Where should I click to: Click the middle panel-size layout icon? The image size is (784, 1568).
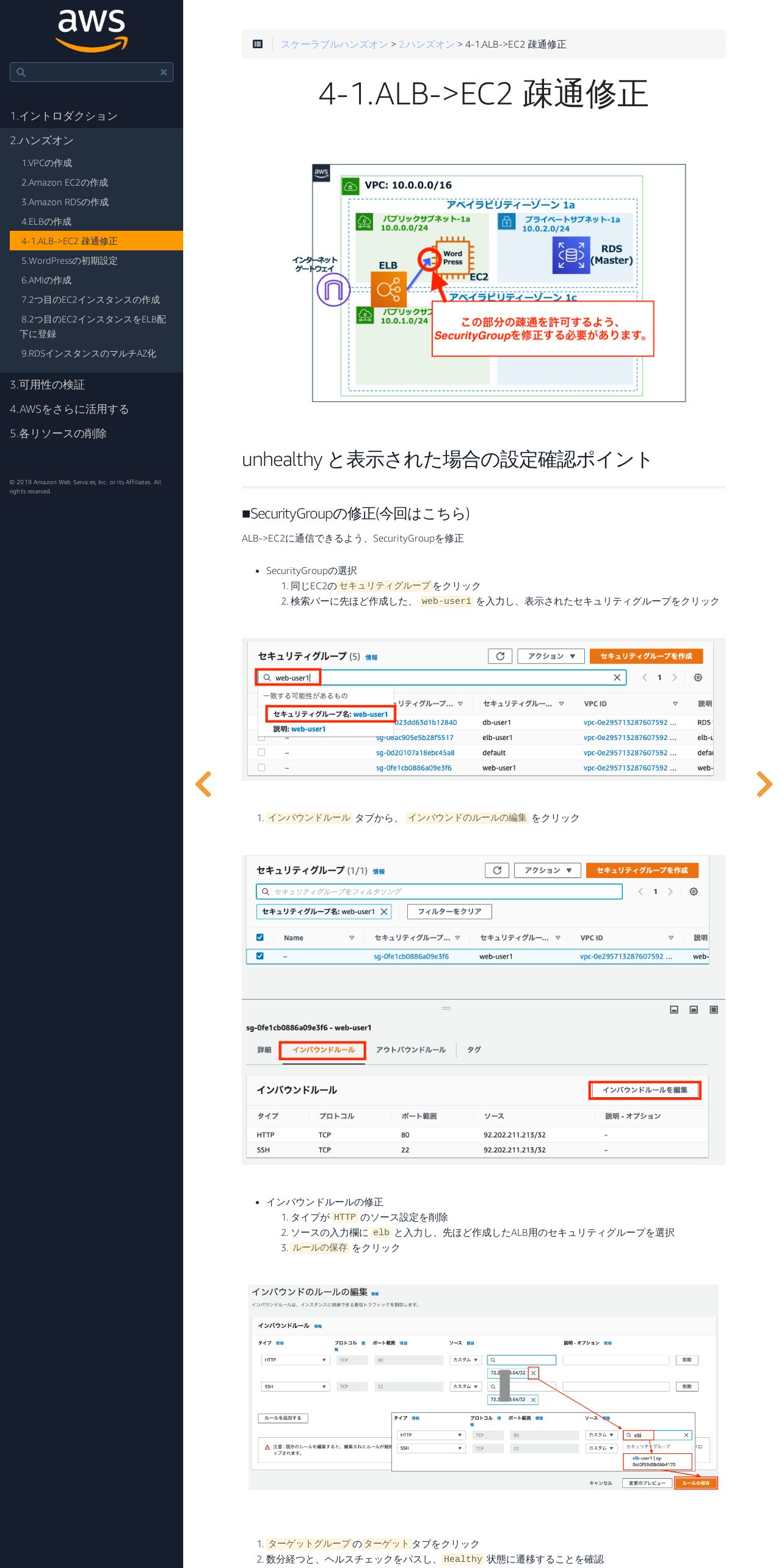[x=694, y=1010]
